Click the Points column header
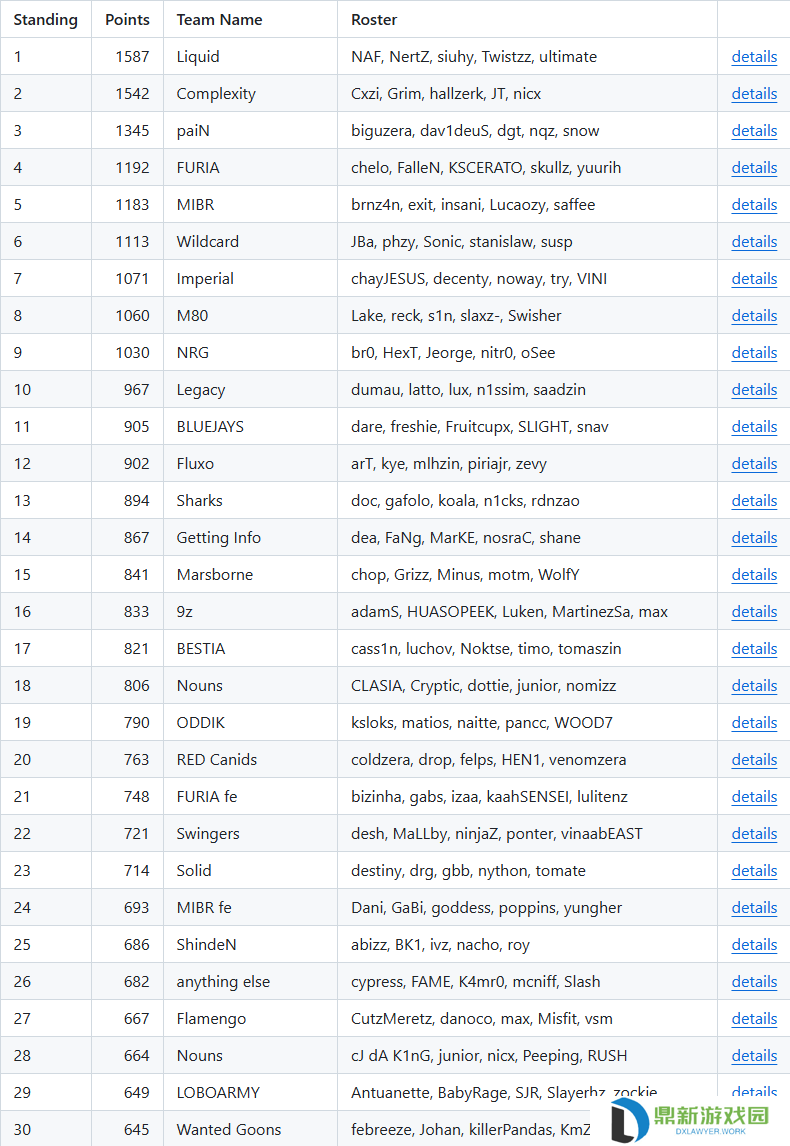The width and height of the screenshot is (790, 1146). pos(127,20)
